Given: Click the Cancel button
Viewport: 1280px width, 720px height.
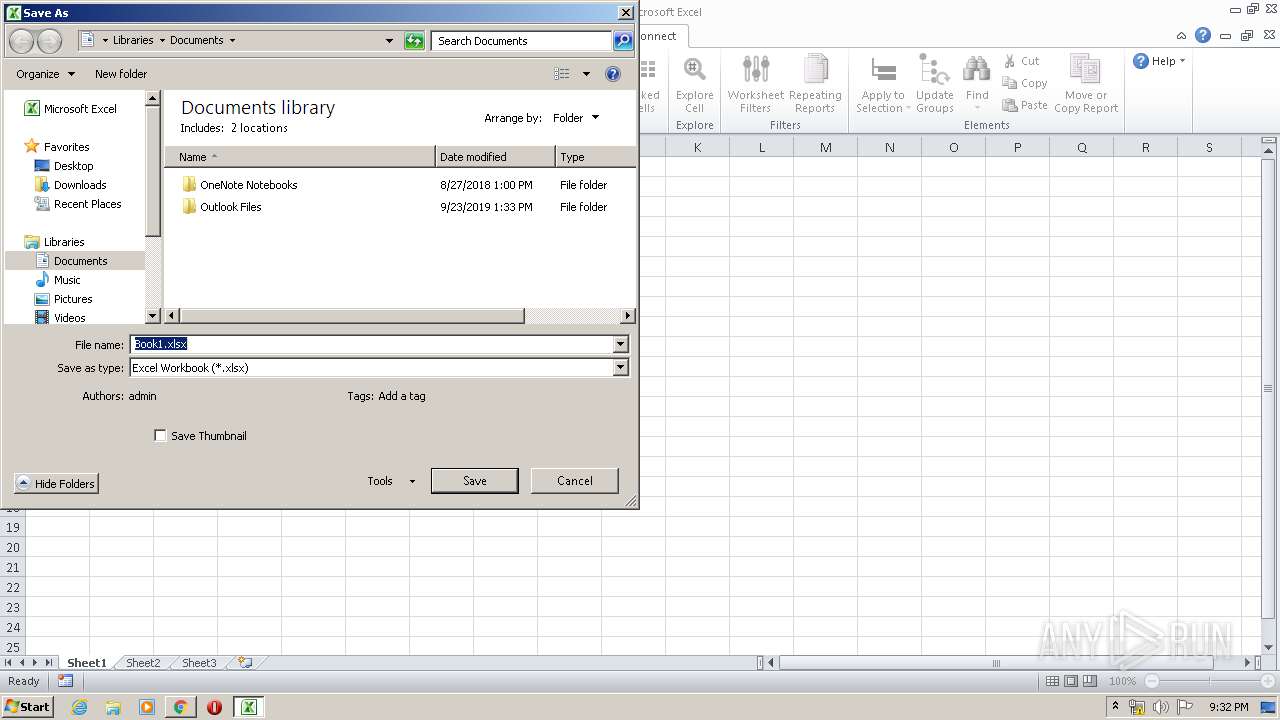Looking at the screenshot, I should (x=575, y=481).
